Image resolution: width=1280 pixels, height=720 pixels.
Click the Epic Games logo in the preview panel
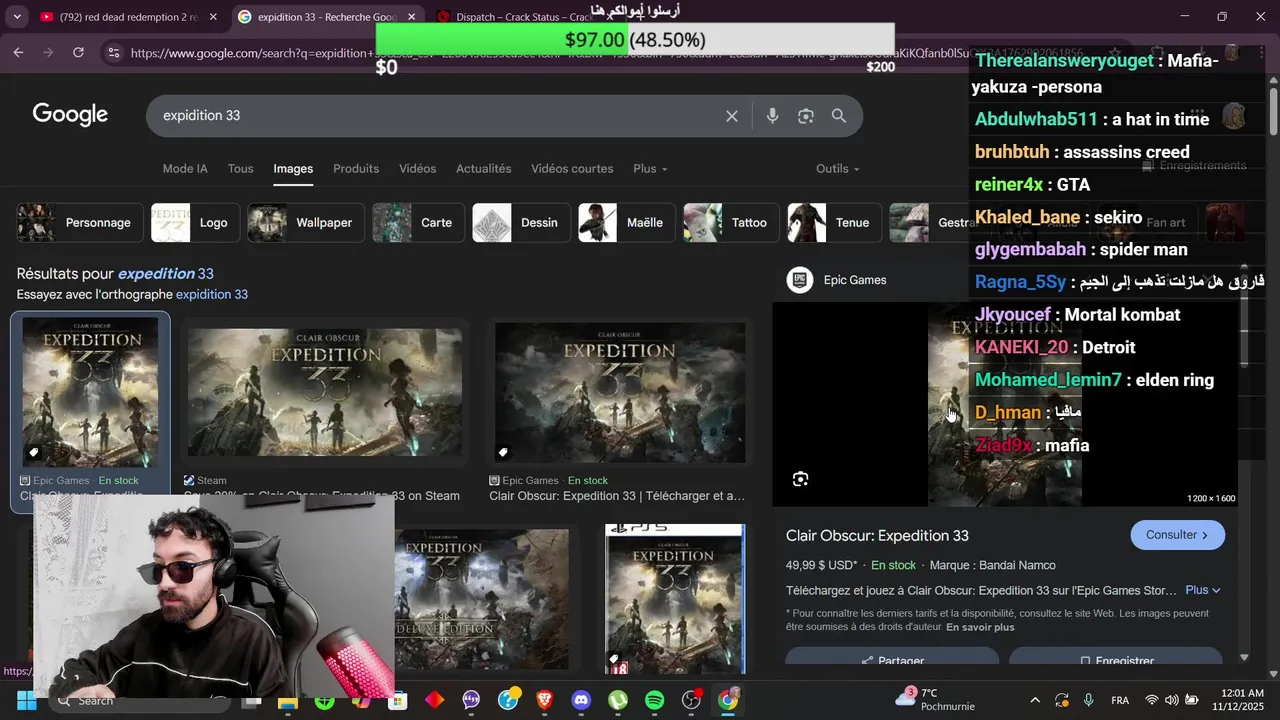coord(800,280)
